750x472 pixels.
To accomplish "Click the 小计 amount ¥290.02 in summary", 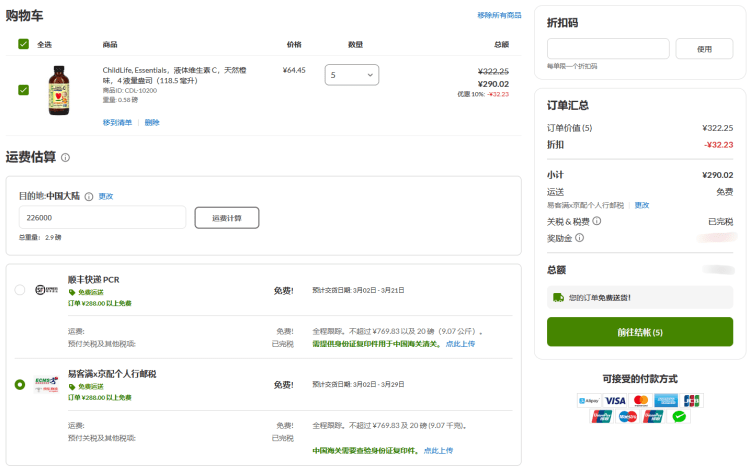I will 717,175.
